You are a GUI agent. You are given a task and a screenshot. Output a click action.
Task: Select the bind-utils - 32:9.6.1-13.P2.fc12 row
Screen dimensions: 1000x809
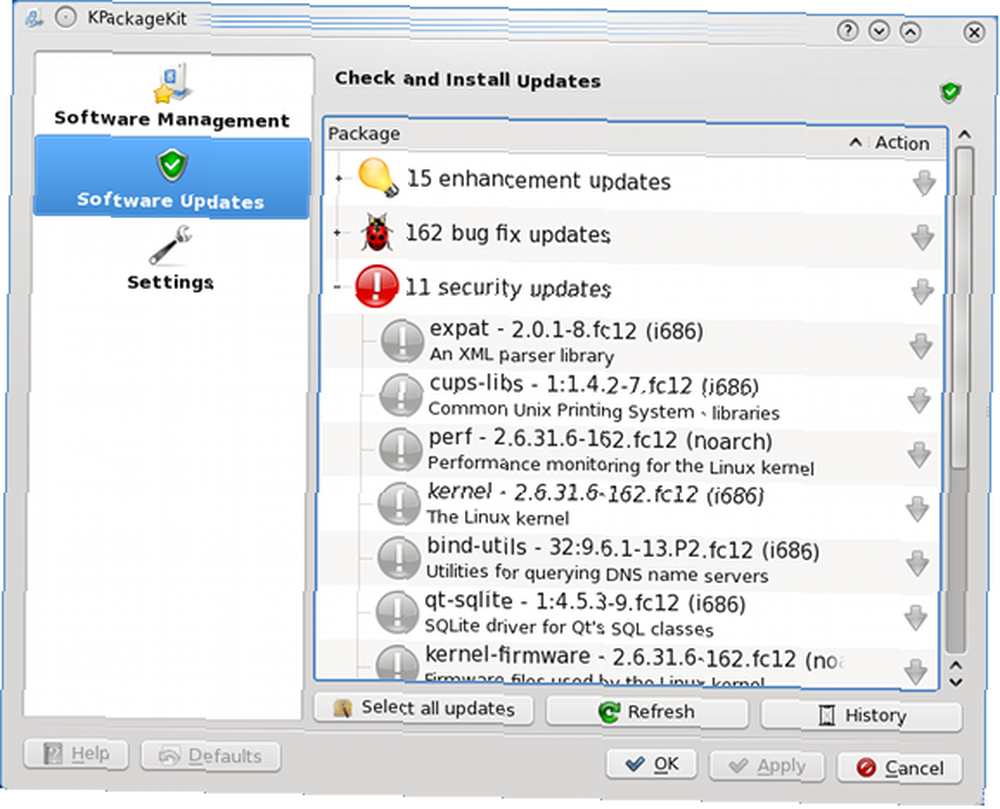coord(628,560)
